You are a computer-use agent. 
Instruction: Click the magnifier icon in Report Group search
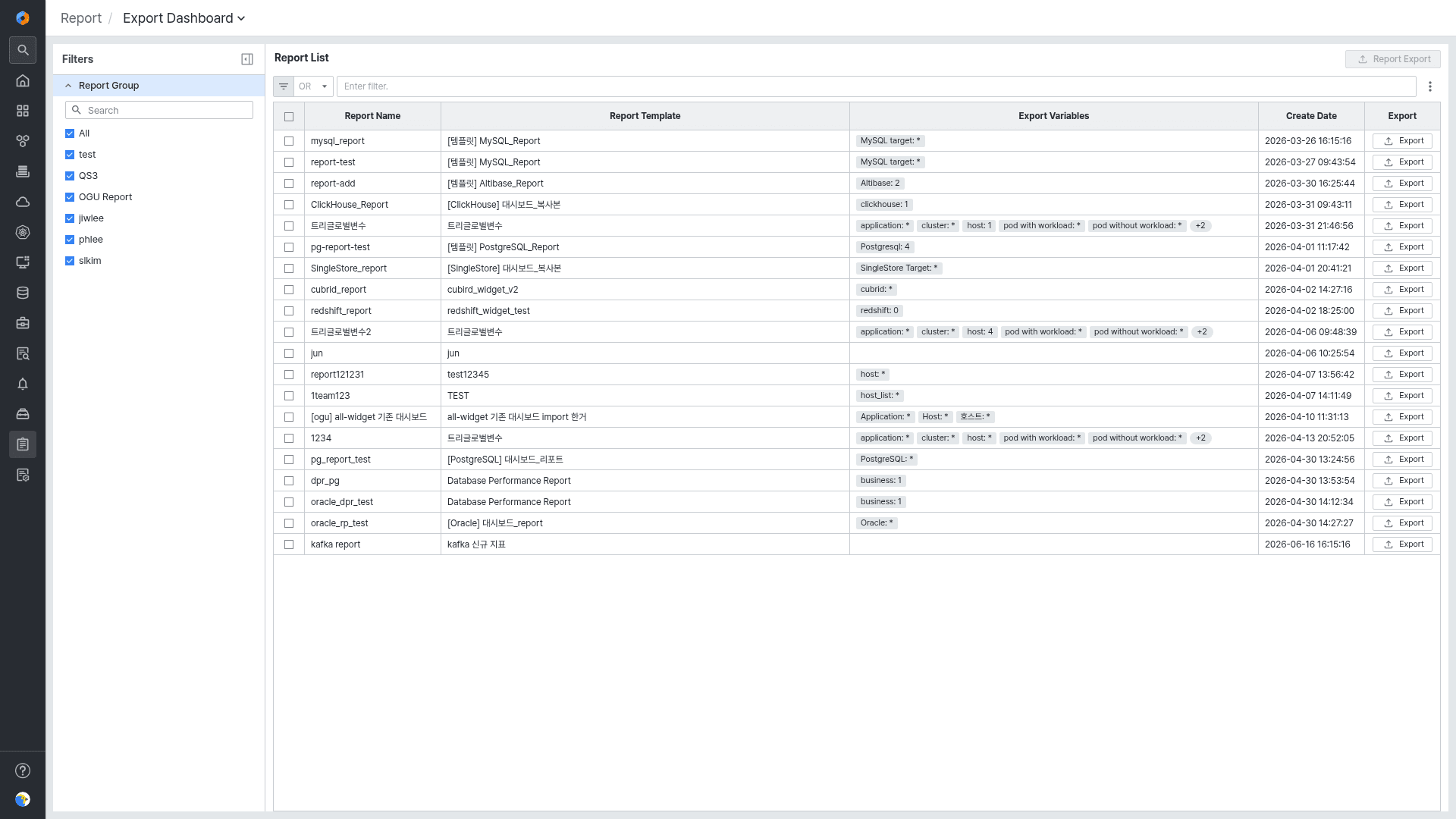pyautogui.click(x=77, y=110)
